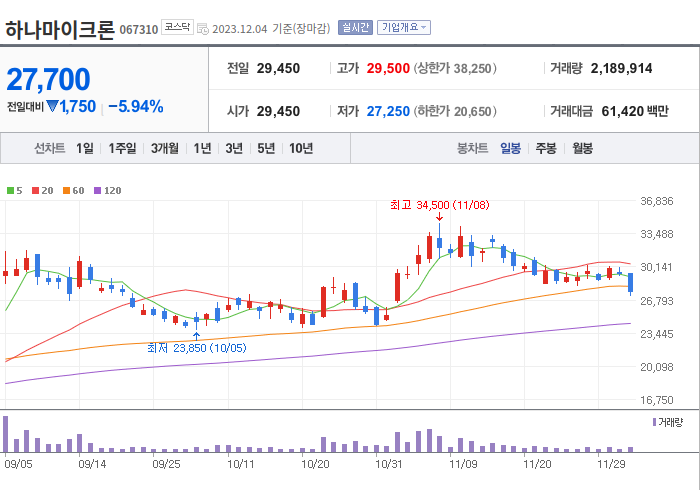Click the 전일 value 29,450
This screenshot has width=700, height=490.
tap(278, 68)
